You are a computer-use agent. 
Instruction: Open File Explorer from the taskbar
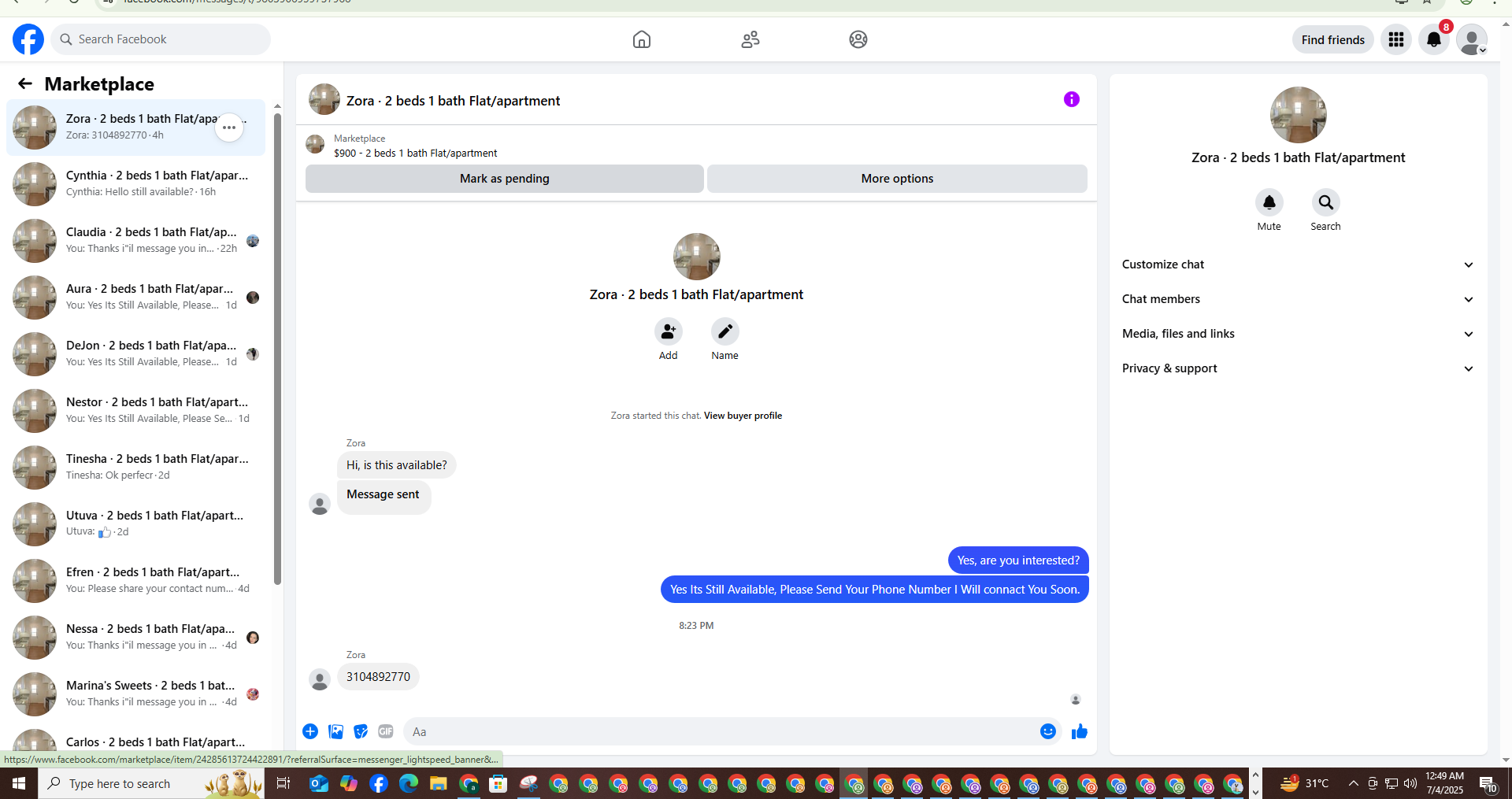[x=438, y=783]
